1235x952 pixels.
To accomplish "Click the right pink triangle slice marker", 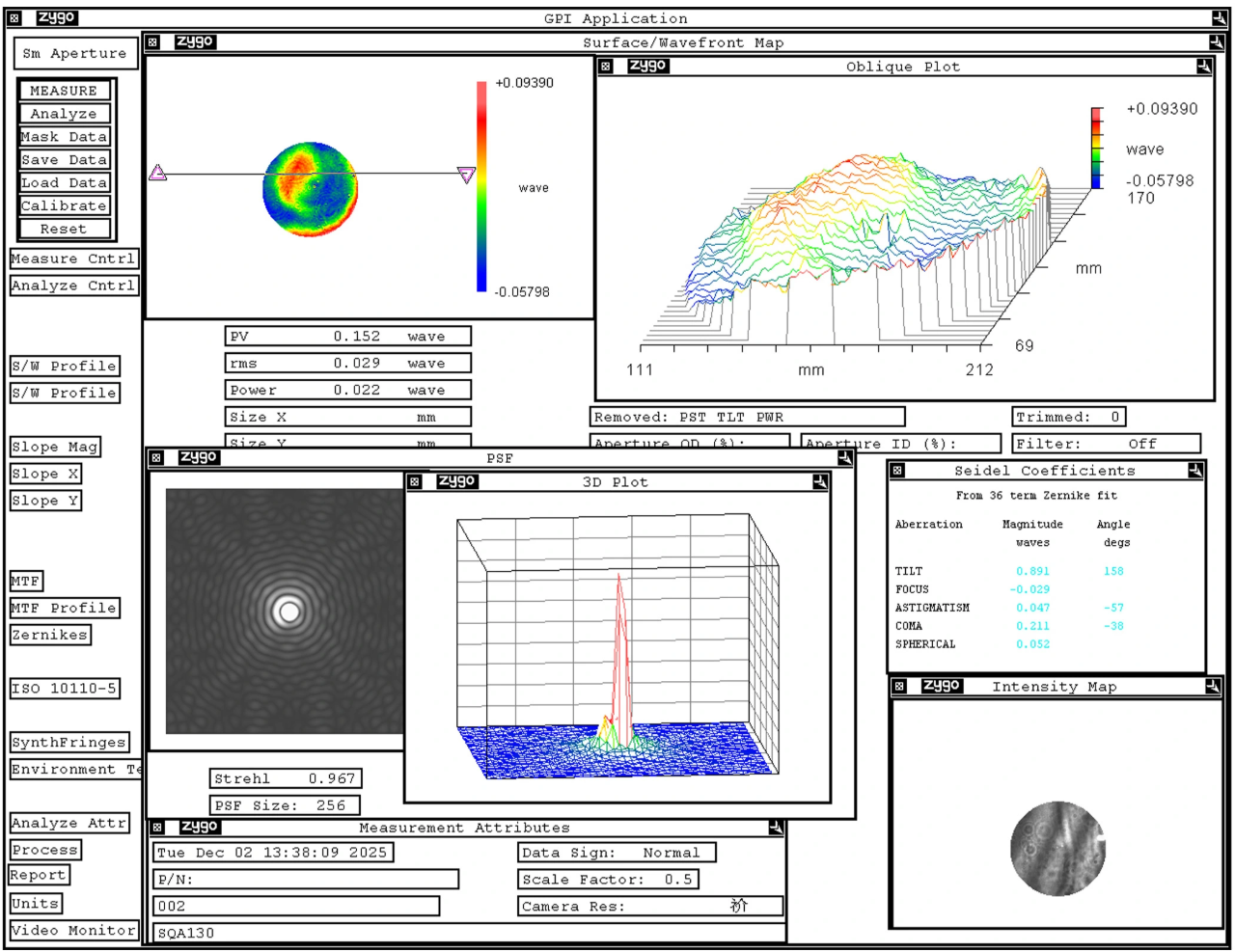I will click(x=467, y=175).
